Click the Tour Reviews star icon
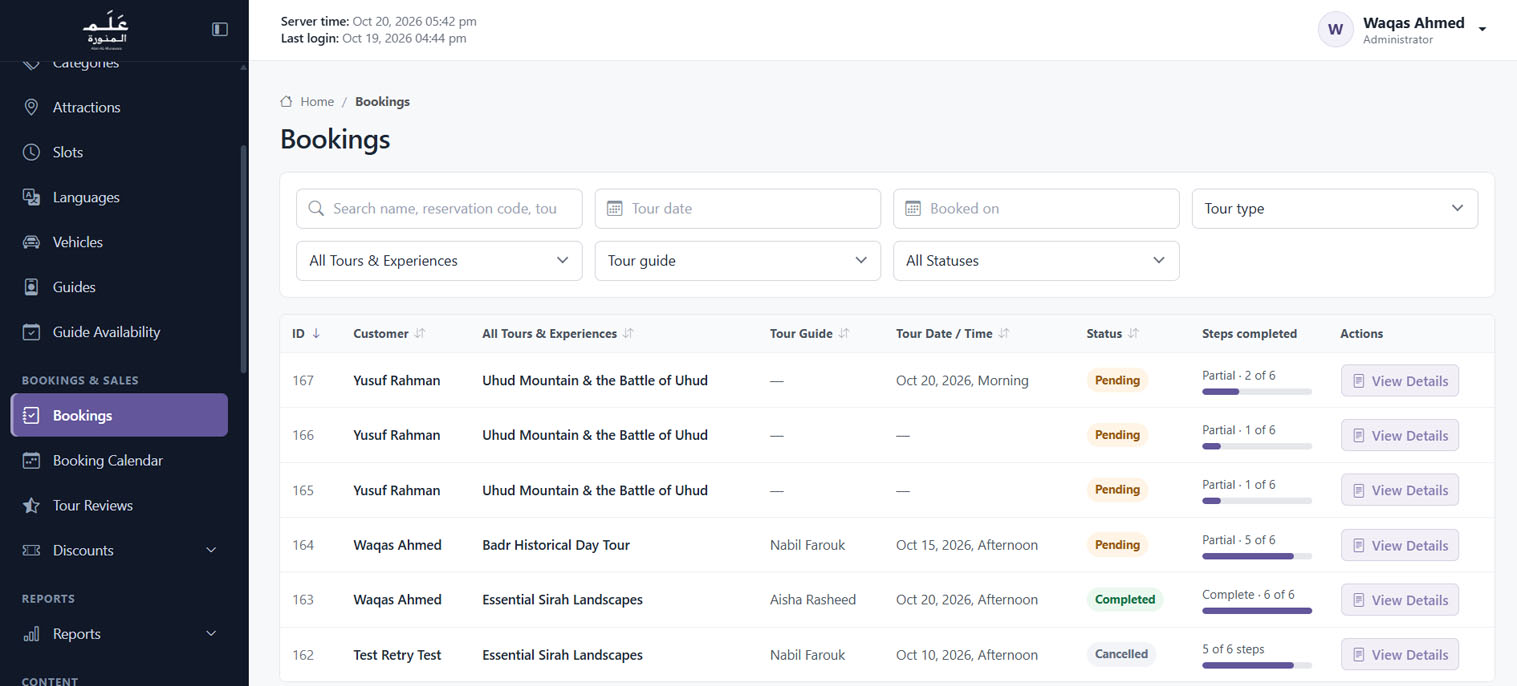 [31, 505]
